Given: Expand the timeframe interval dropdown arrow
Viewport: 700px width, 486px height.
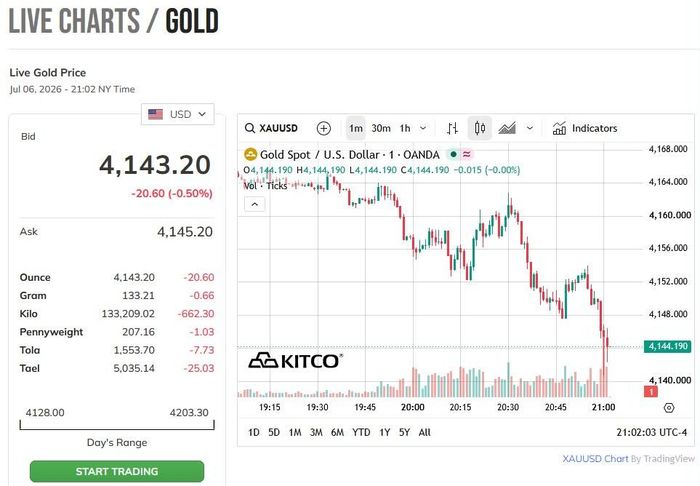Looking at the screenshot, I should [x=423, y=129].
